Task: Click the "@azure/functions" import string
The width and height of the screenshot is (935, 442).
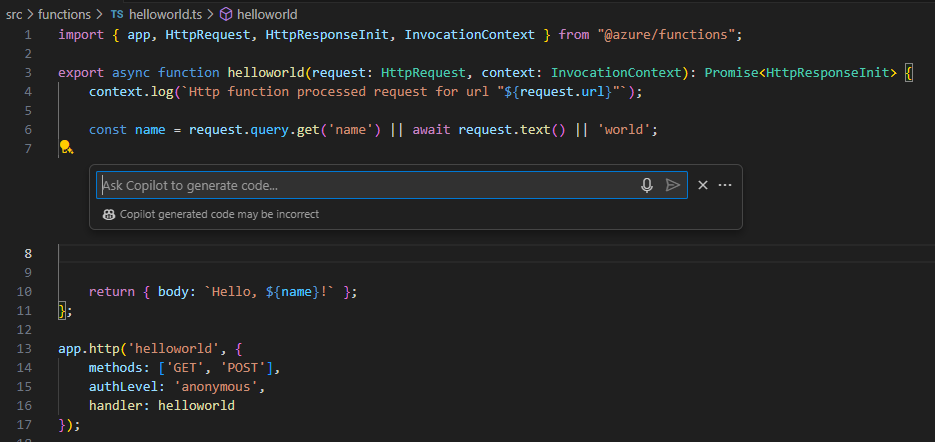Action: pos(668,35)
